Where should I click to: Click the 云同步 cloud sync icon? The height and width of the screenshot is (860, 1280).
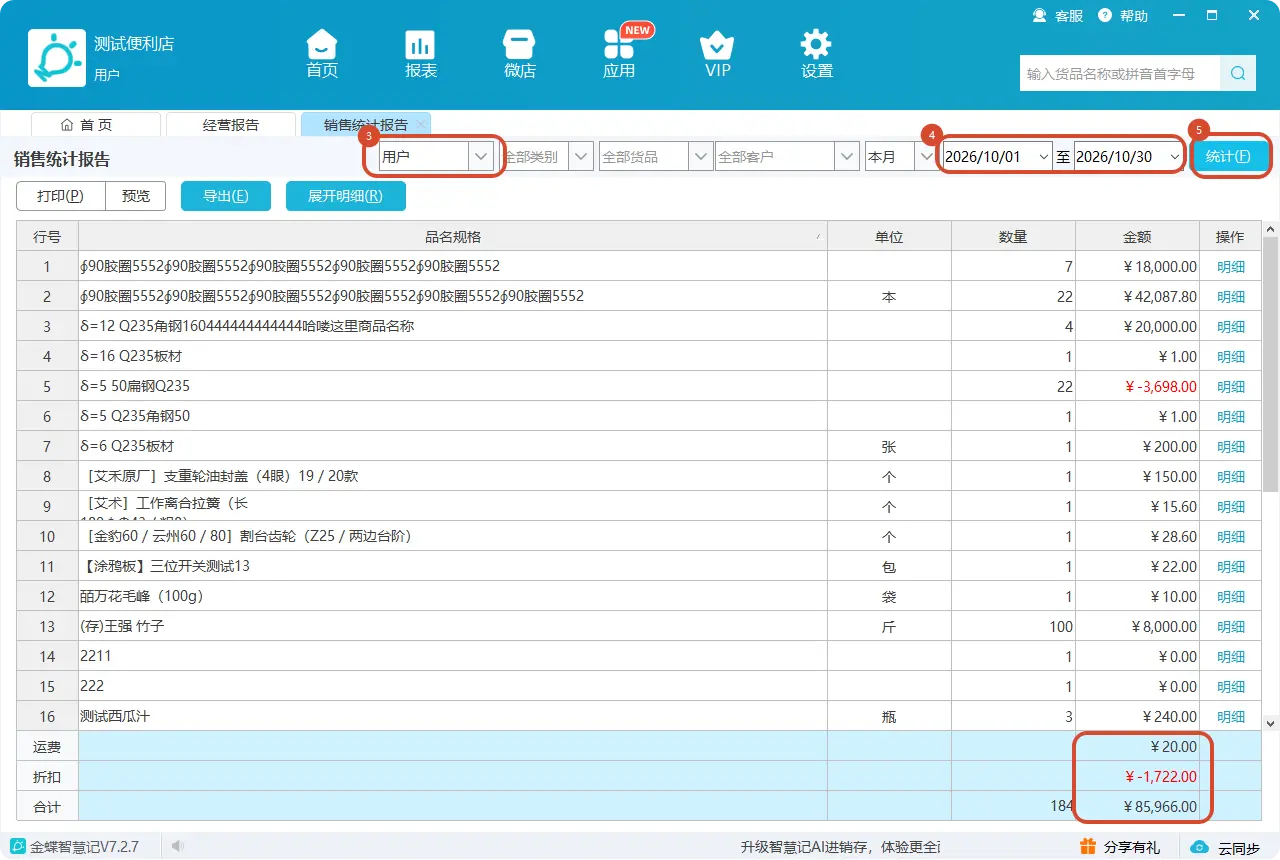pyautogui.click(x=1200, y=847)
